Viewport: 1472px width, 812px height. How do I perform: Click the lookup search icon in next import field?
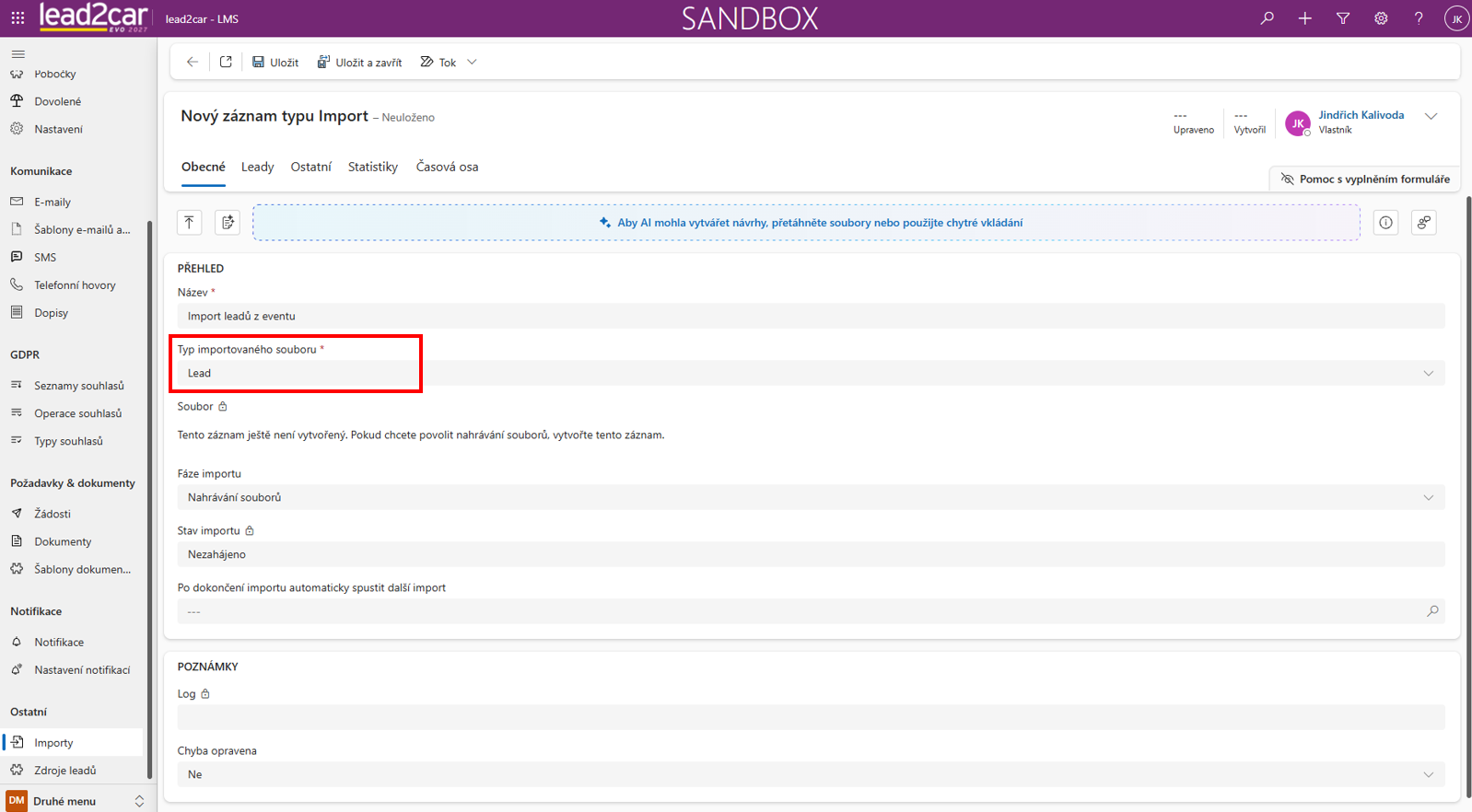(x=1432, y=611)
